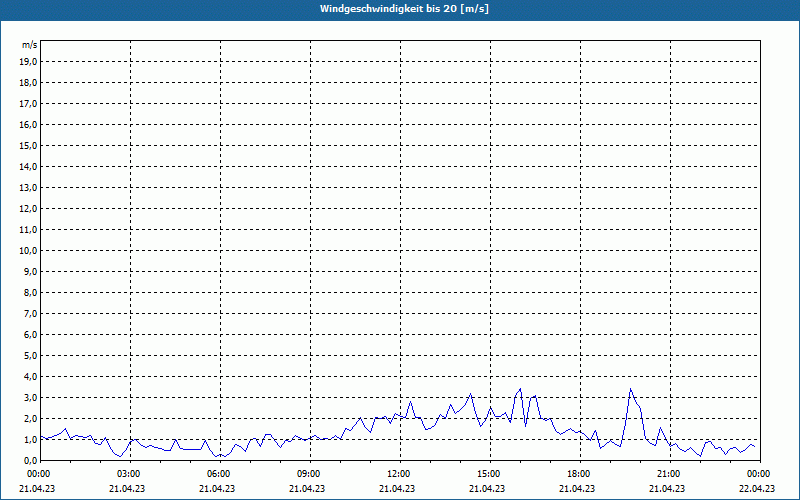Click the wind speed peak near 19:40
Image resolution: width=800 pixels, height=500 pixels.
click(x=631, y=389)
